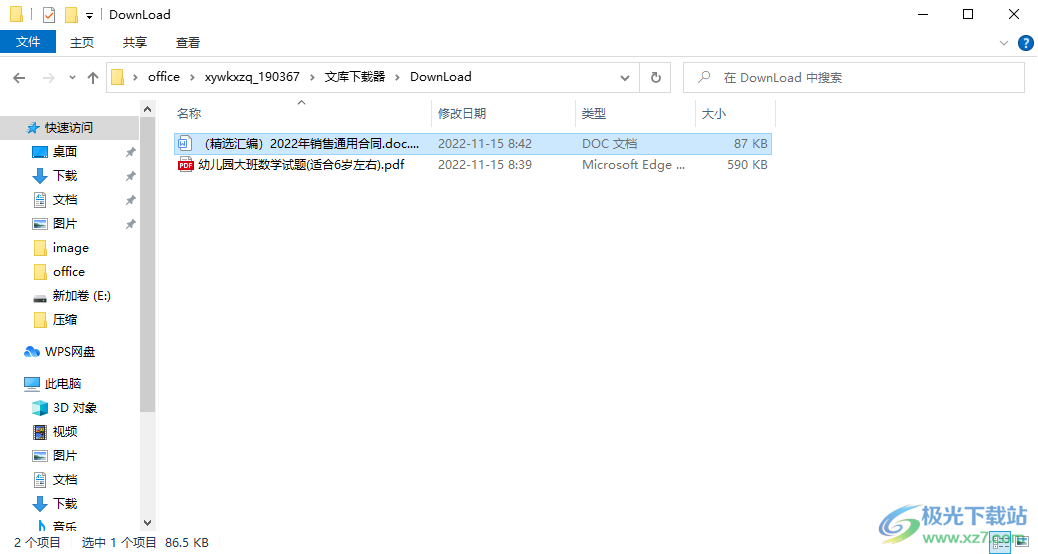
Task: Expand the address bar history dropdown
Action: click(624, 78)
